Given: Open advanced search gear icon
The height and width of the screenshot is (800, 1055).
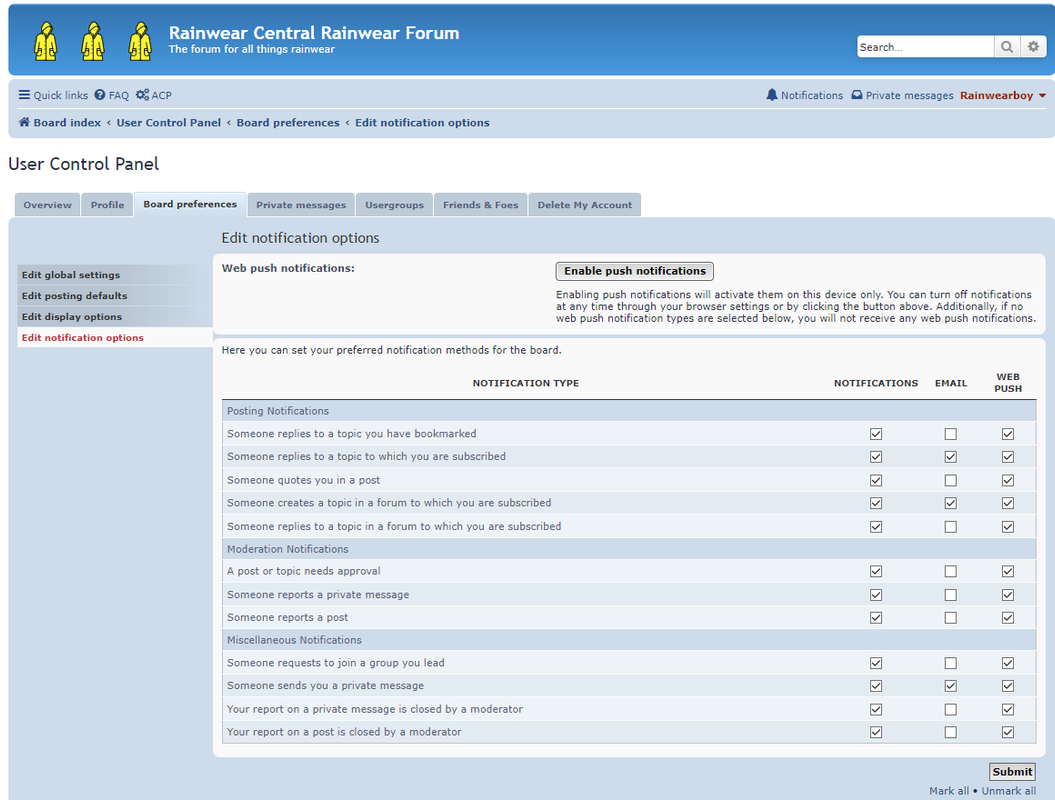Looking at the screenshot, I should point(1033,46).
